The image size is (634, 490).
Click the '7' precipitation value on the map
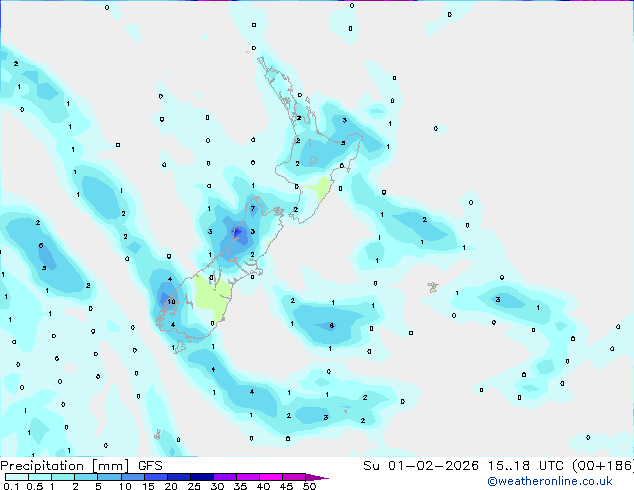(x=253, y=209)
